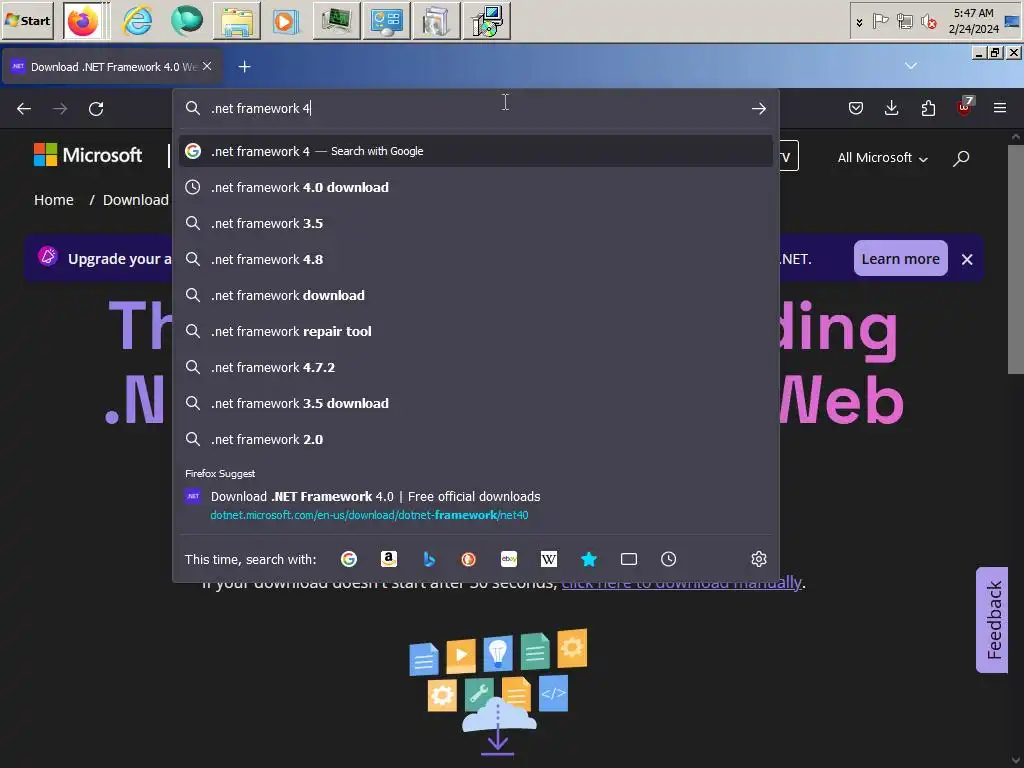This screenshot has height=768, width=1024.
Task: Choose suggestion '.net framework 2.0'
Action: click(475, 439)
